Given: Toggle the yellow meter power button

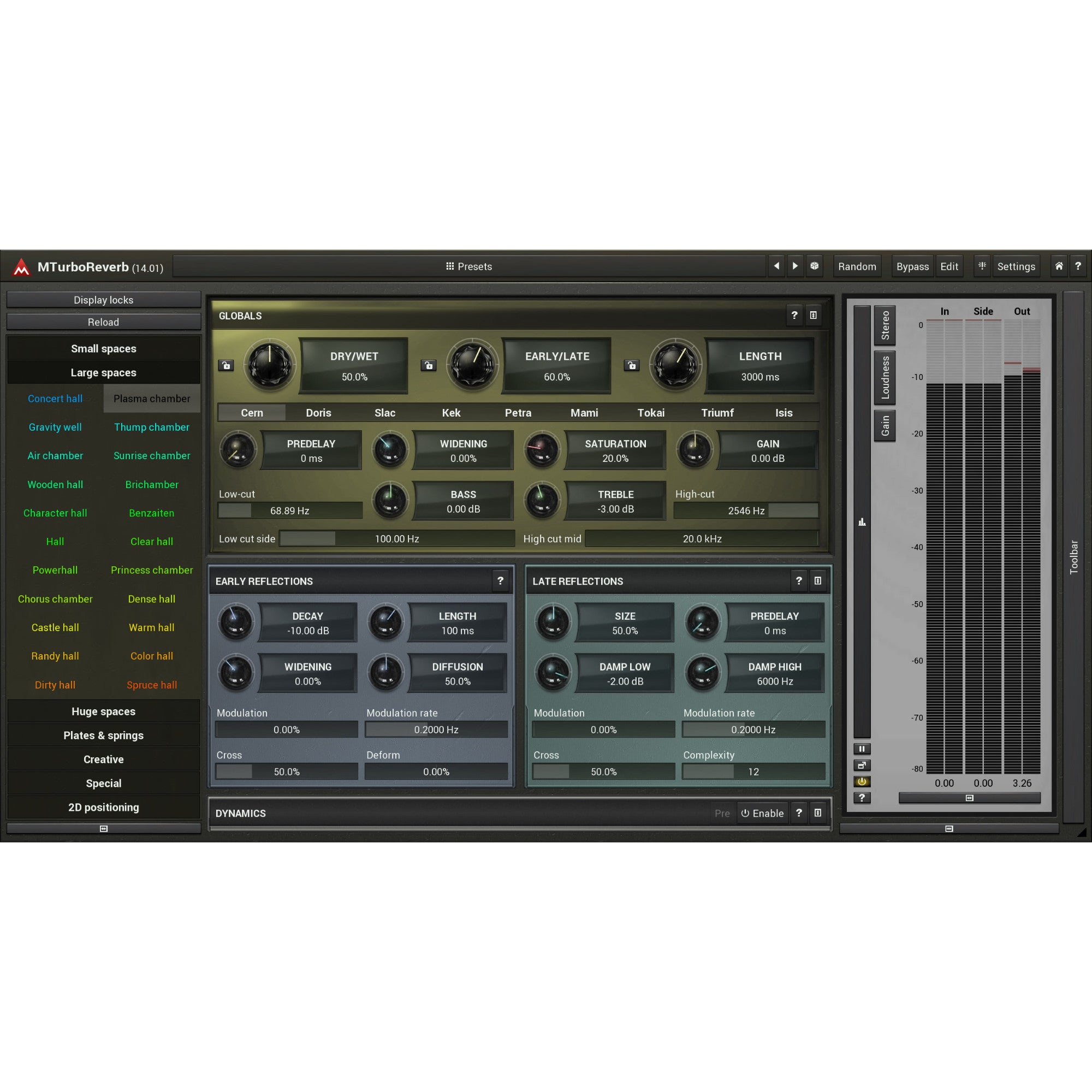Looking at the screenshot, I should (862, 782).
